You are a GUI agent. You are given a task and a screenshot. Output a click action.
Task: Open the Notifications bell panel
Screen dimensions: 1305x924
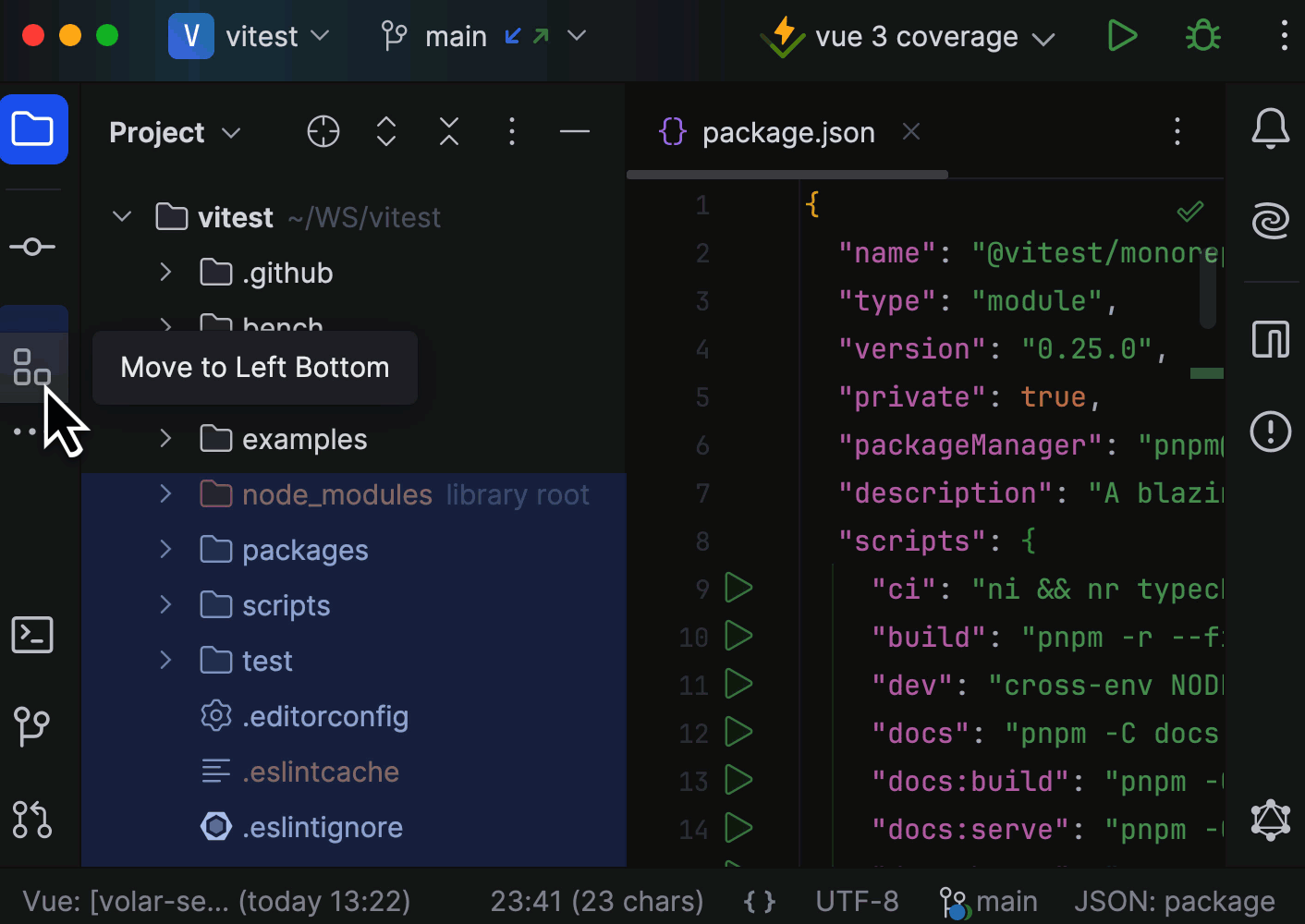(x=1270, y=128)
